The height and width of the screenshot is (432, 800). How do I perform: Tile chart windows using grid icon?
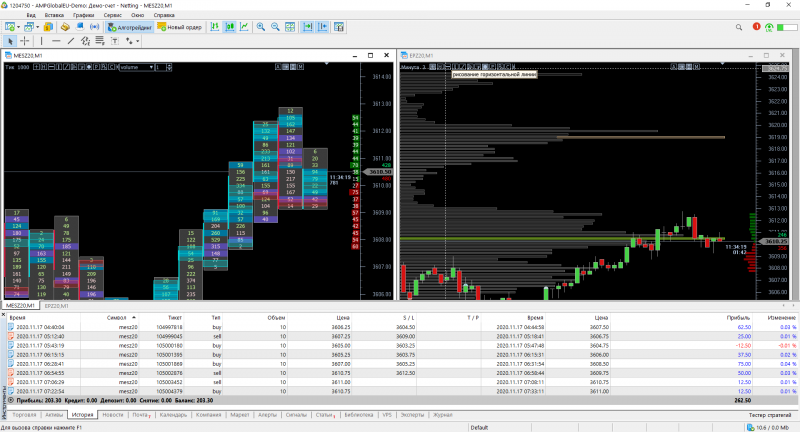coord(290,27)
